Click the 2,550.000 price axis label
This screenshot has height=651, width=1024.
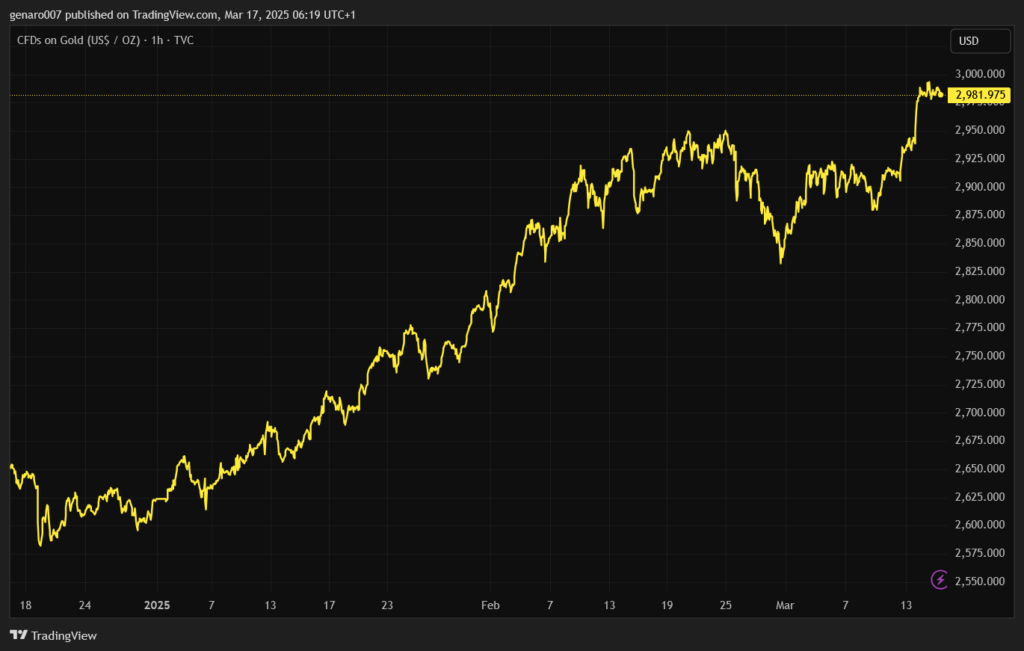point(980,581)
